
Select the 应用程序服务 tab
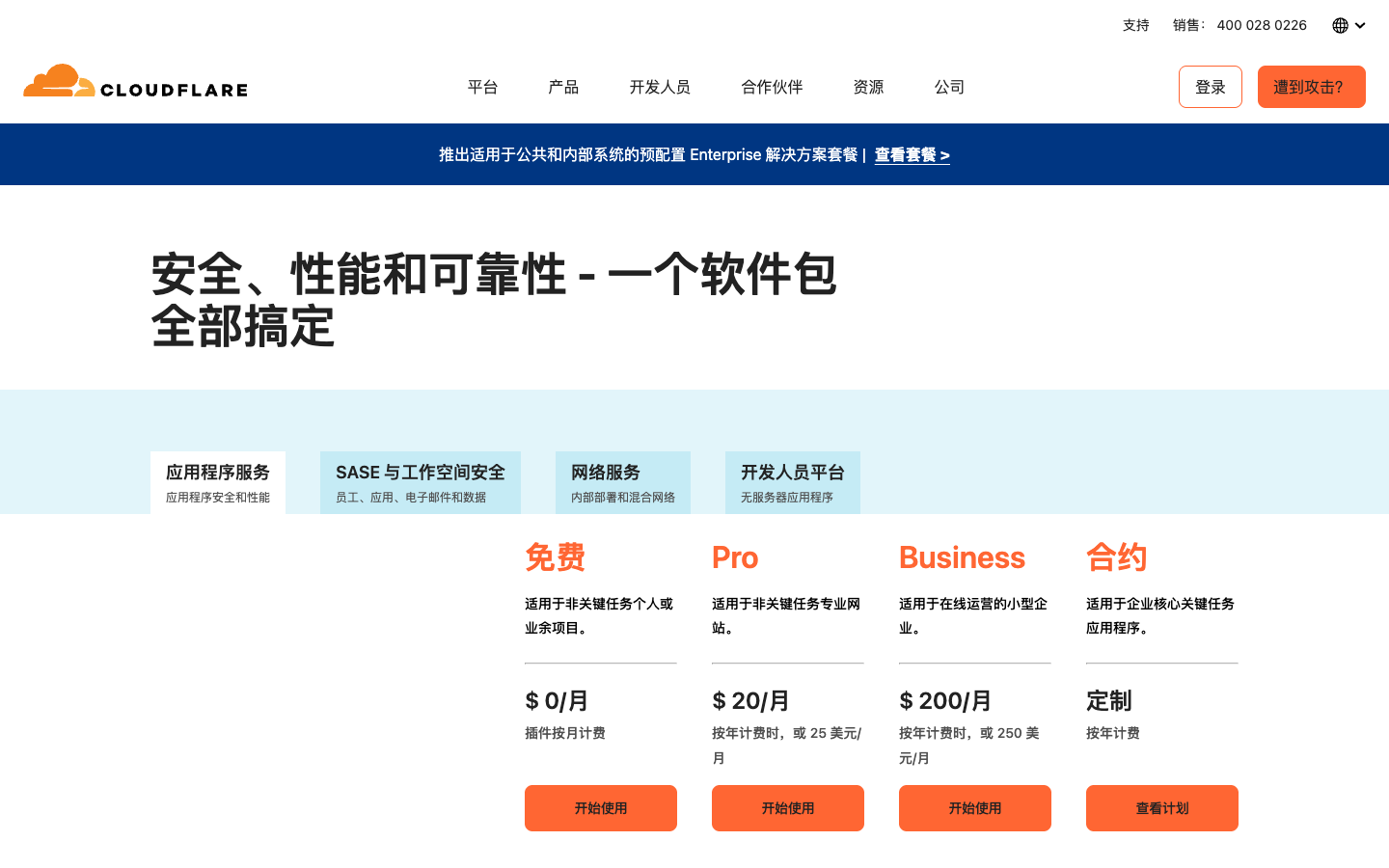218,482
